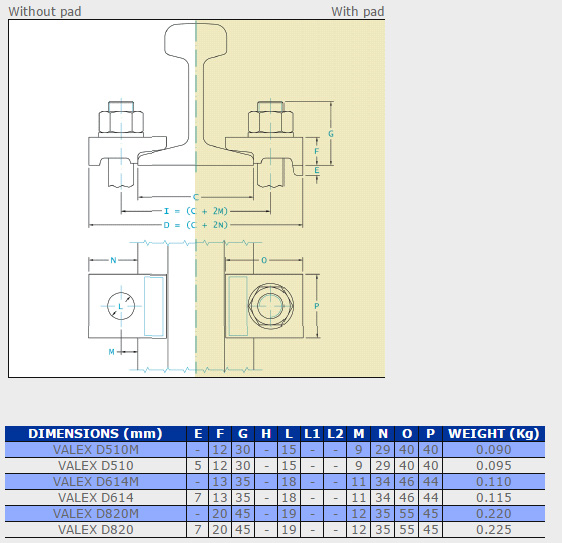Click the G column header in table
This screenshot has width=562, height=543.
(x=243, y=434)
